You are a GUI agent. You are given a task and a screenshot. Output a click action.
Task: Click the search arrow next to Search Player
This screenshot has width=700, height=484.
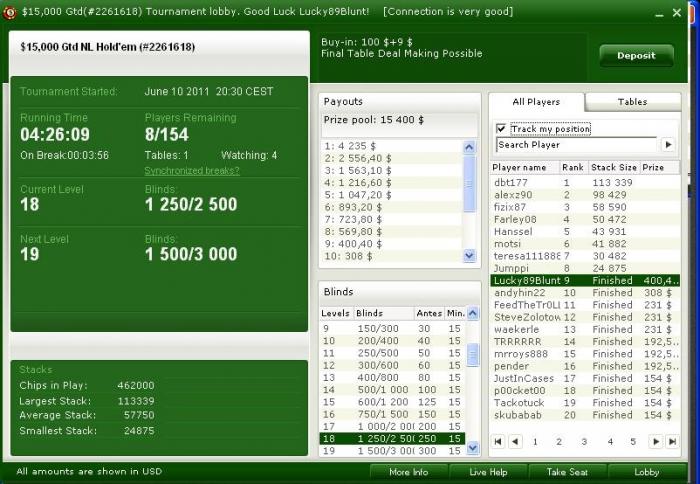[668, 145]
